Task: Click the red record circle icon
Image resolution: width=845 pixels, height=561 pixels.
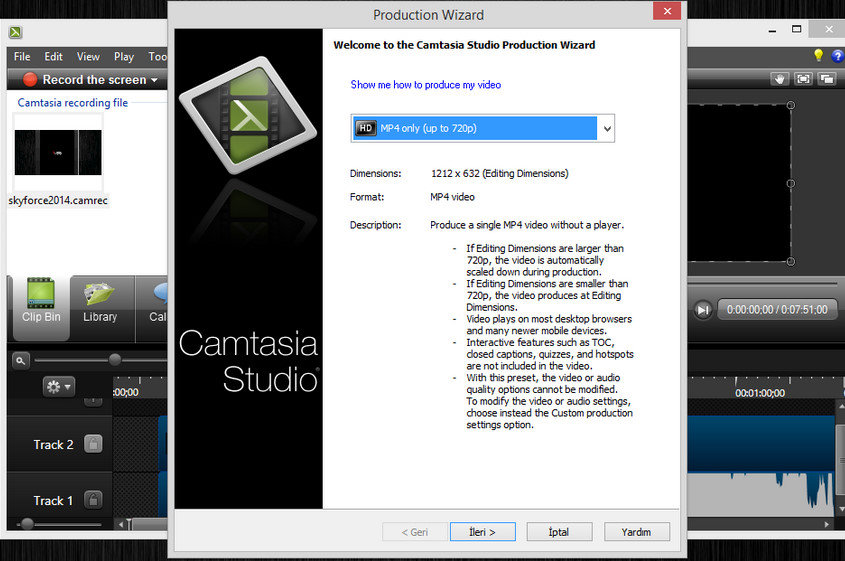Action: (30, 80)
